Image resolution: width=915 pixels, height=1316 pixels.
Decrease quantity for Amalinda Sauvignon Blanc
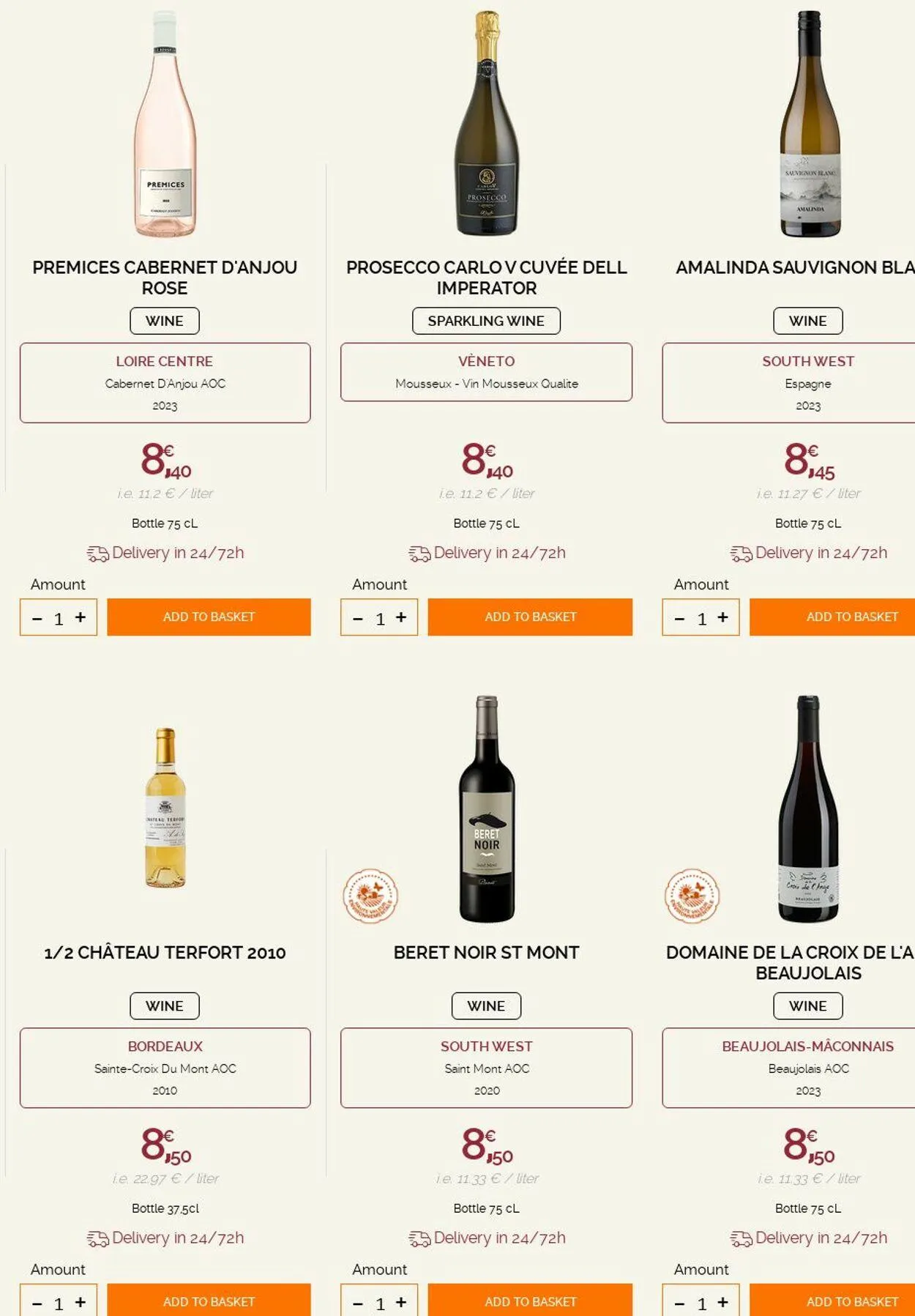[x=679, y=619]
